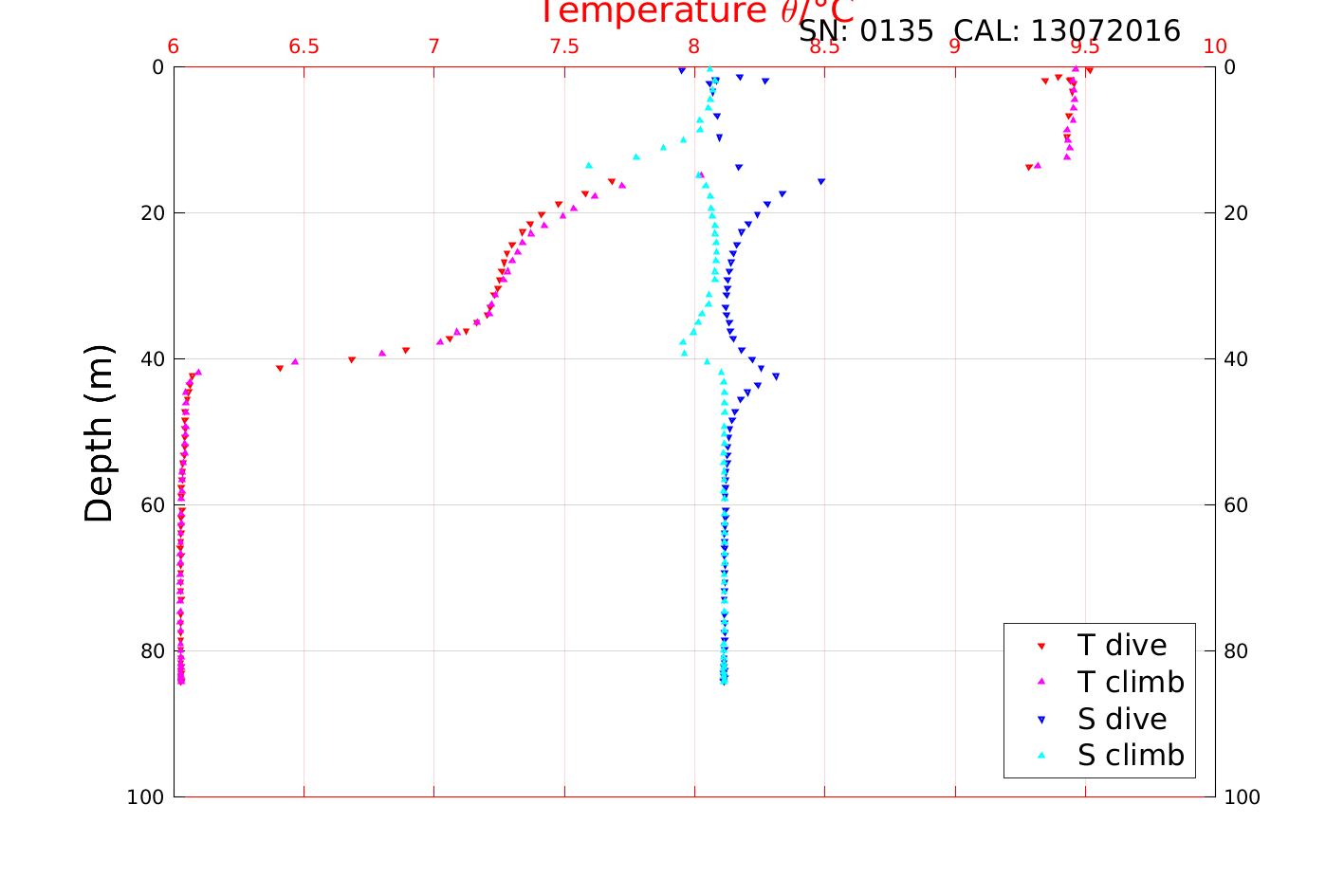This screenshot has width=1344, height=896.
Task: Select the "T dive" legend label
Action: 1122,645
